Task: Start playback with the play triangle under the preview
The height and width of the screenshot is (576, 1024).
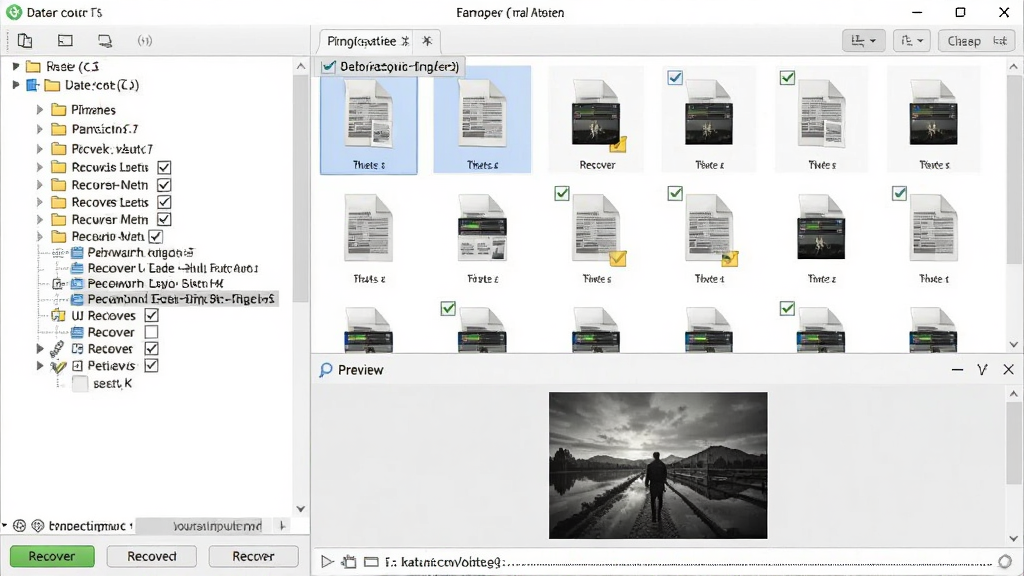Action: (327, 561)
